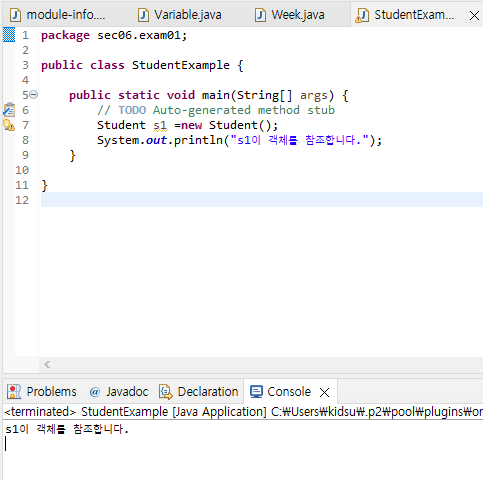Close the Console view
483x480 pixels.
(x=324, y=392)
